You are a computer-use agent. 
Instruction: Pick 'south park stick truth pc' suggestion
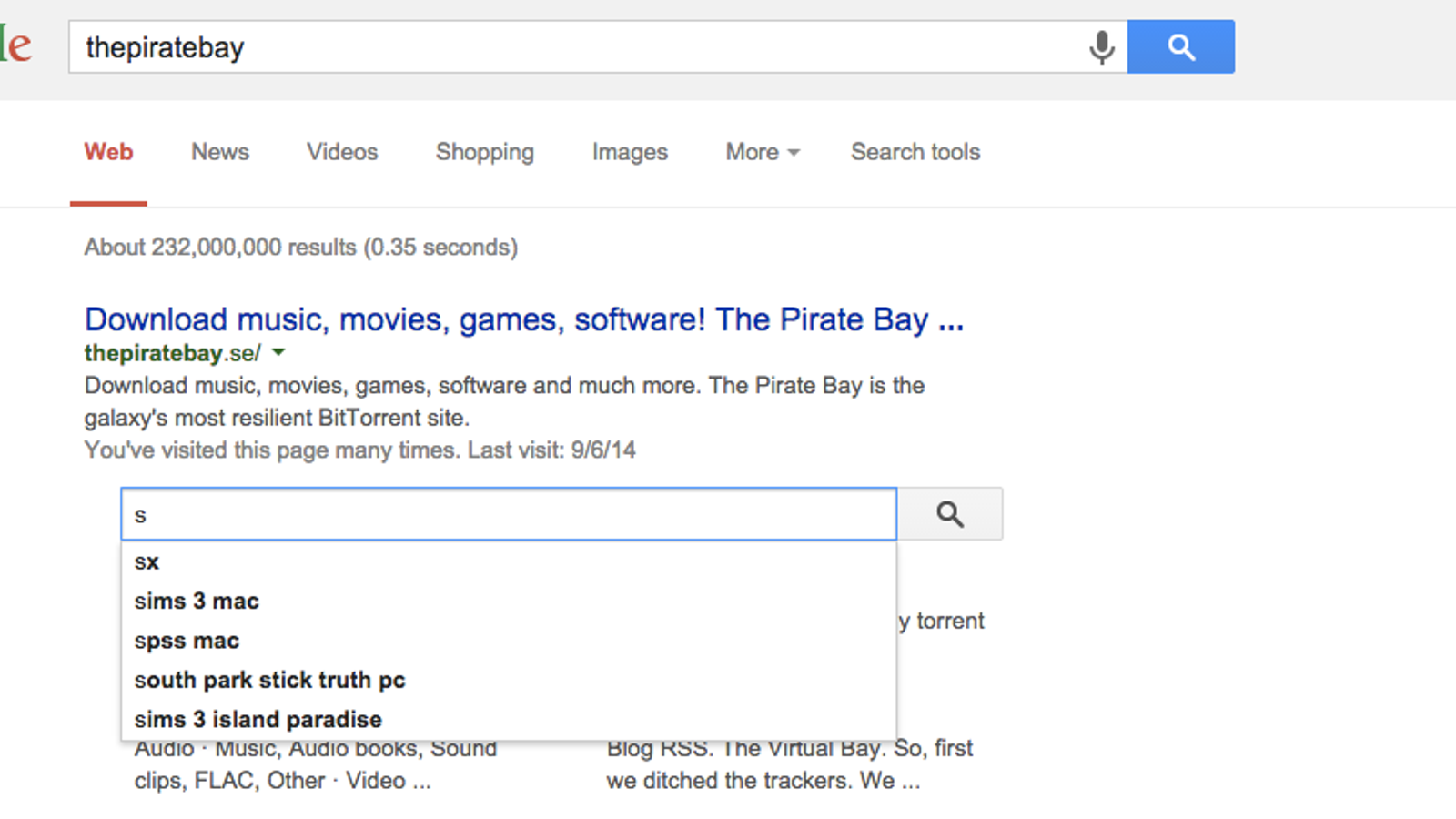pos(509,680)
